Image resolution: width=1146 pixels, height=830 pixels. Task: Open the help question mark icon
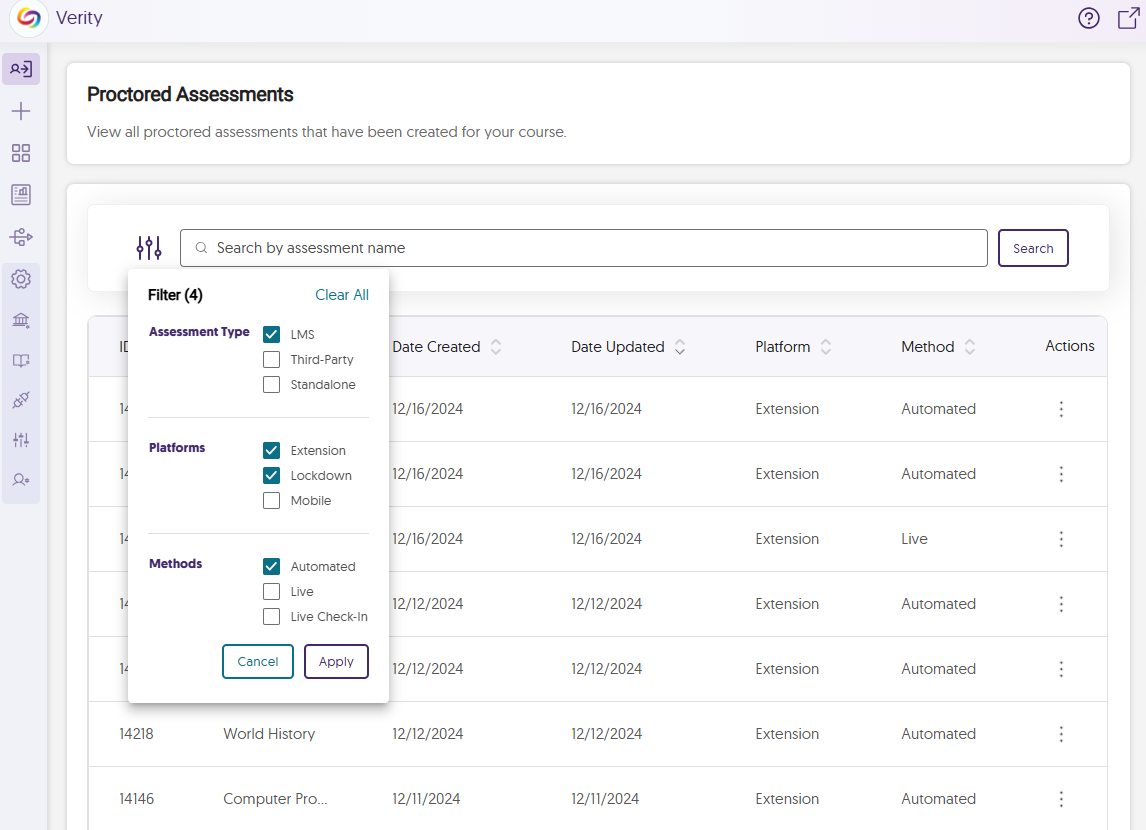1089,18
